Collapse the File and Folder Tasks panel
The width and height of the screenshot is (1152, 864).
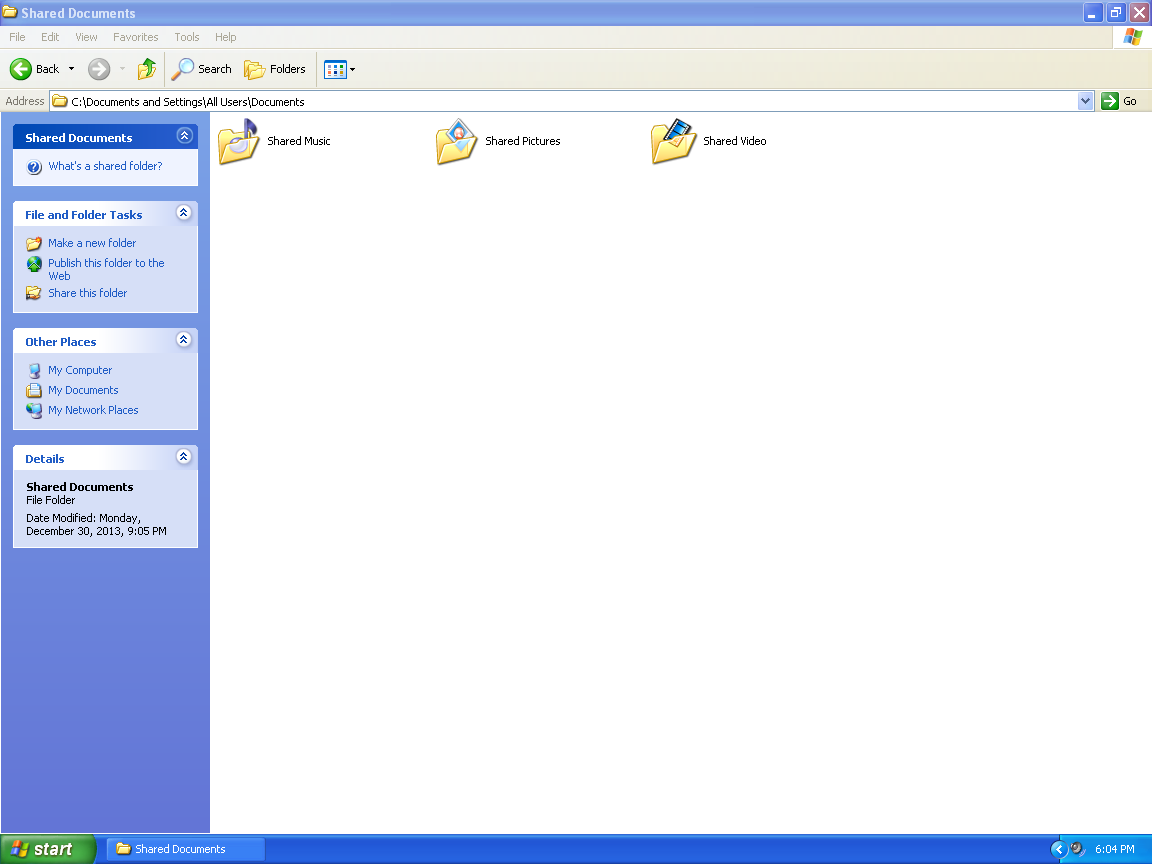183,213
